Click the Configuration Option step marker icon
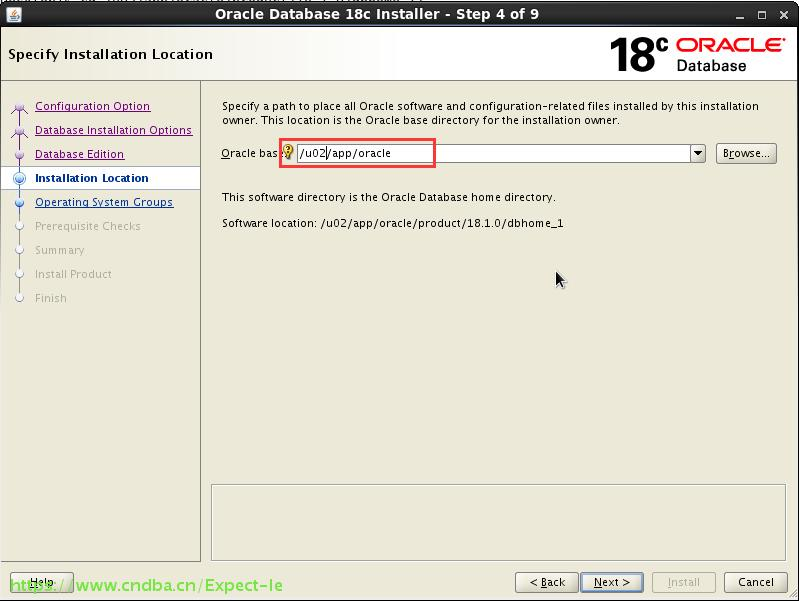Screen dimensions: 799x601 19,107
